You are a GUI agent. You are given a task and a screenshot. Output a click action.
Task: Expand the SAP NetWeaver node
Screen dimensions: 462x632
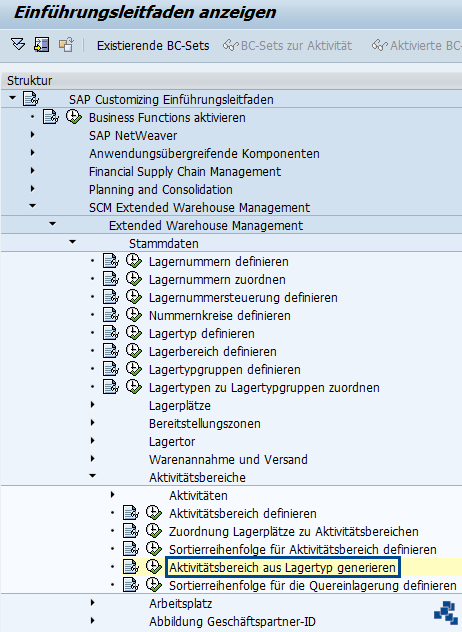pyautogui.click(x=33, y=135)
